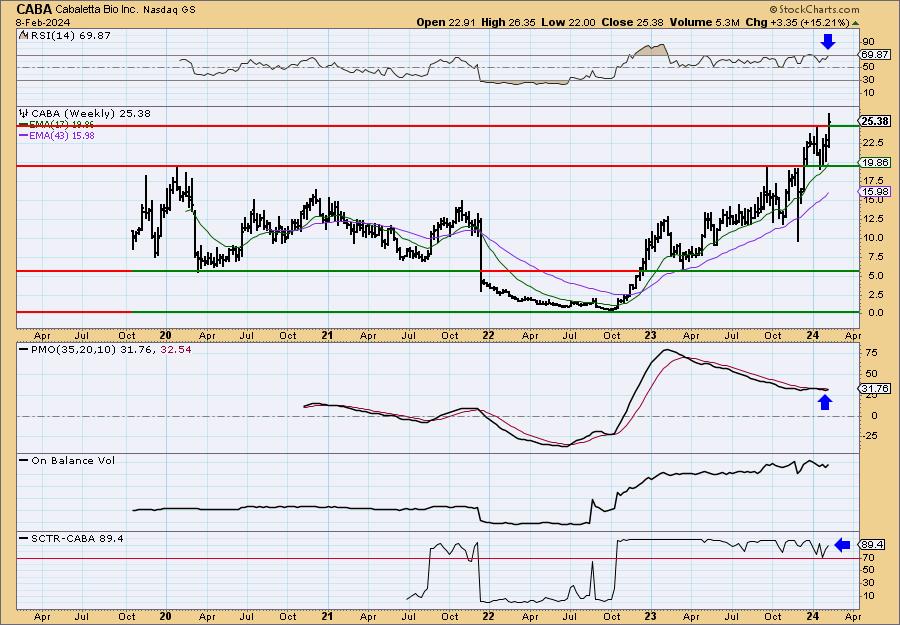
Task: Select the EMA(17) legend entry
Action: pos(56,125)
